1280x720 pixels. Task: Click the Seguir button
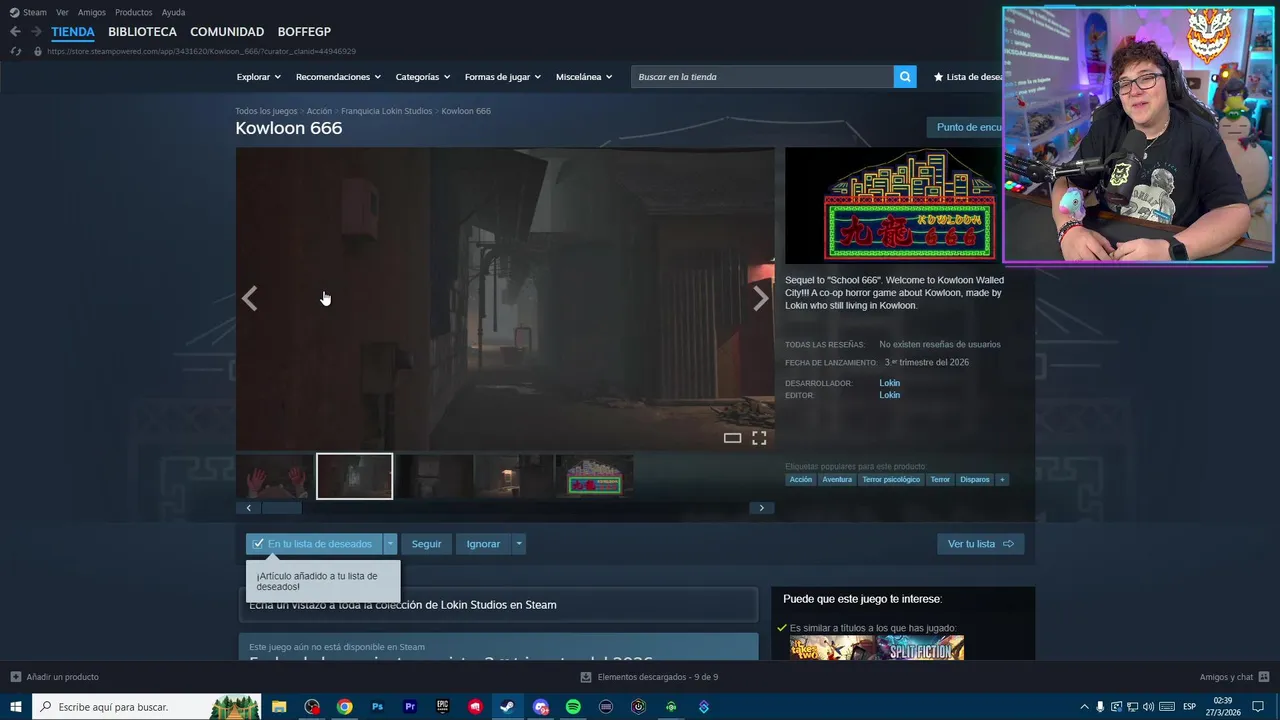click(426, 544)
